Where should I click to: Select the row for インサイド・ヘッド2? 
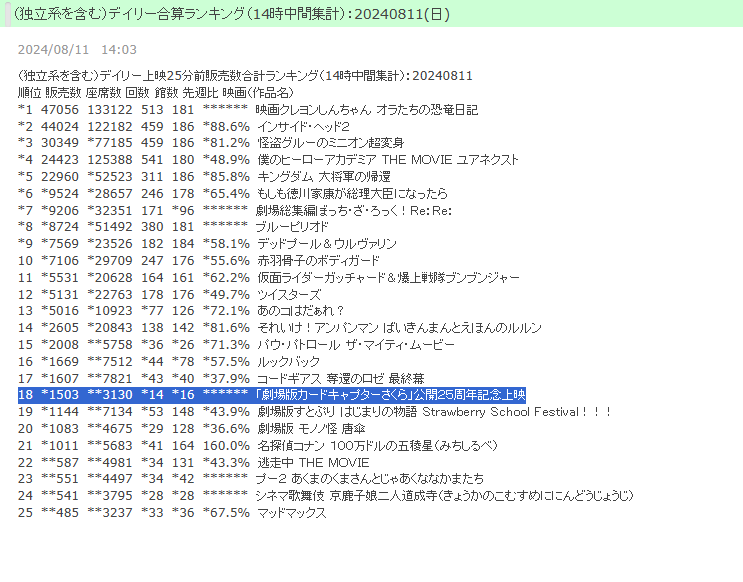(184, 127)
